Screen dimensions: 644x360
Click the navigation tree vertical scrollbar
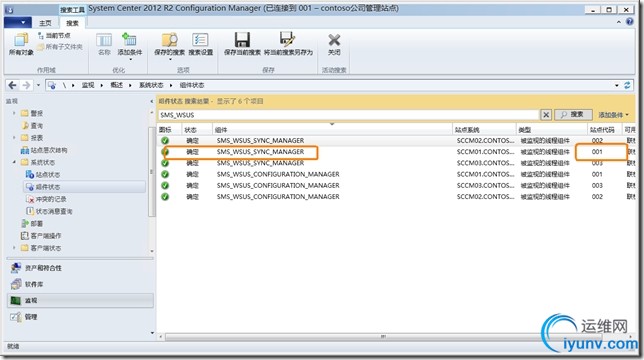point(152,172)
